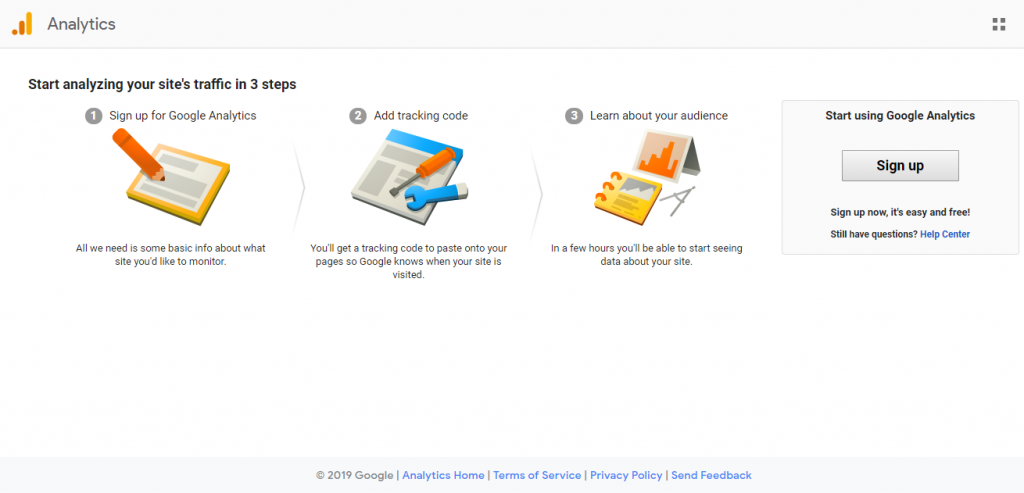This screenshot has width=1024, height=493.
Task: Click the 'Add tracking code' step heading
Action: click(421, 116)
